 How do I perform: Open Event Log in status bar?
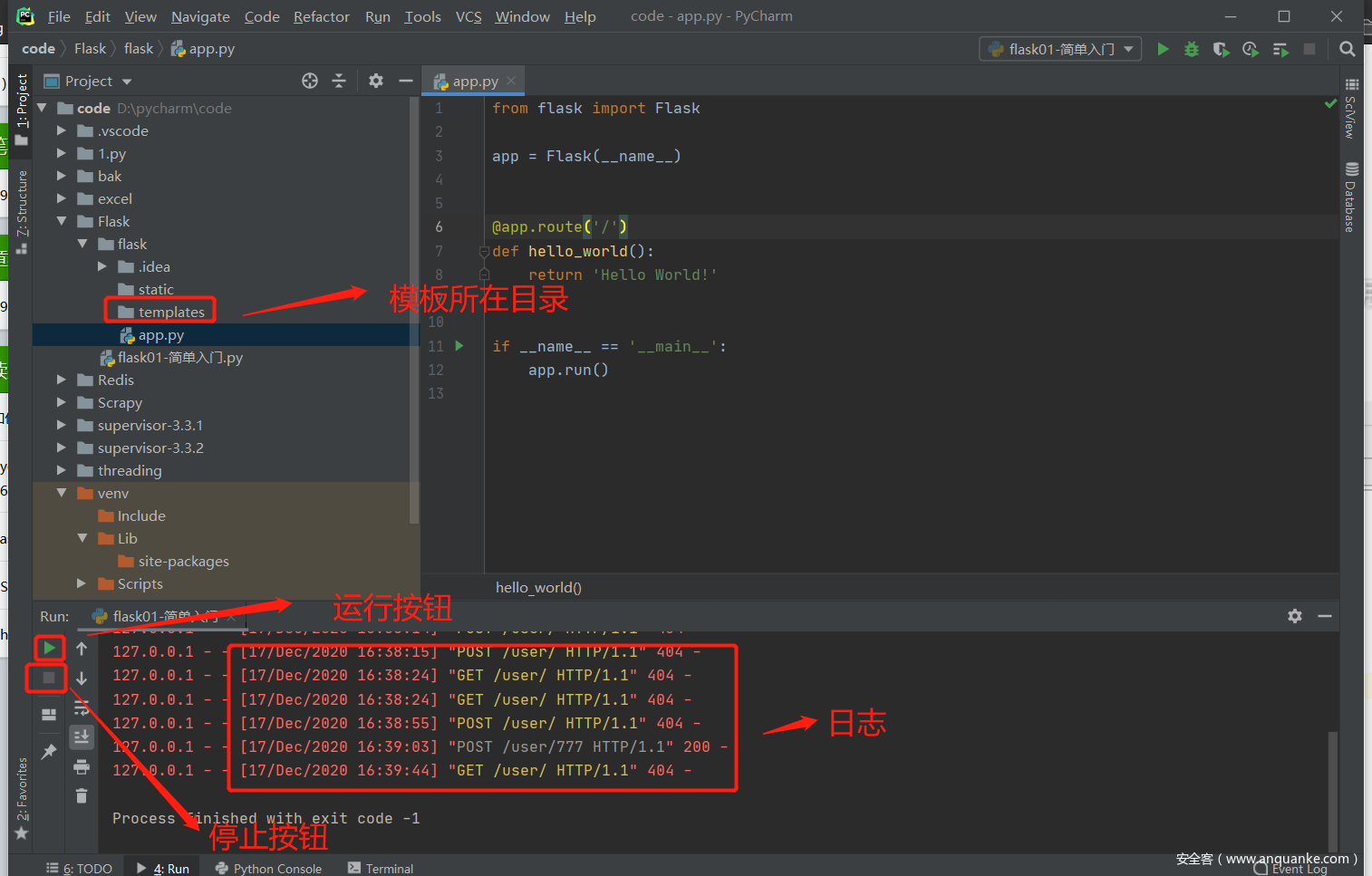point(1291,869)
